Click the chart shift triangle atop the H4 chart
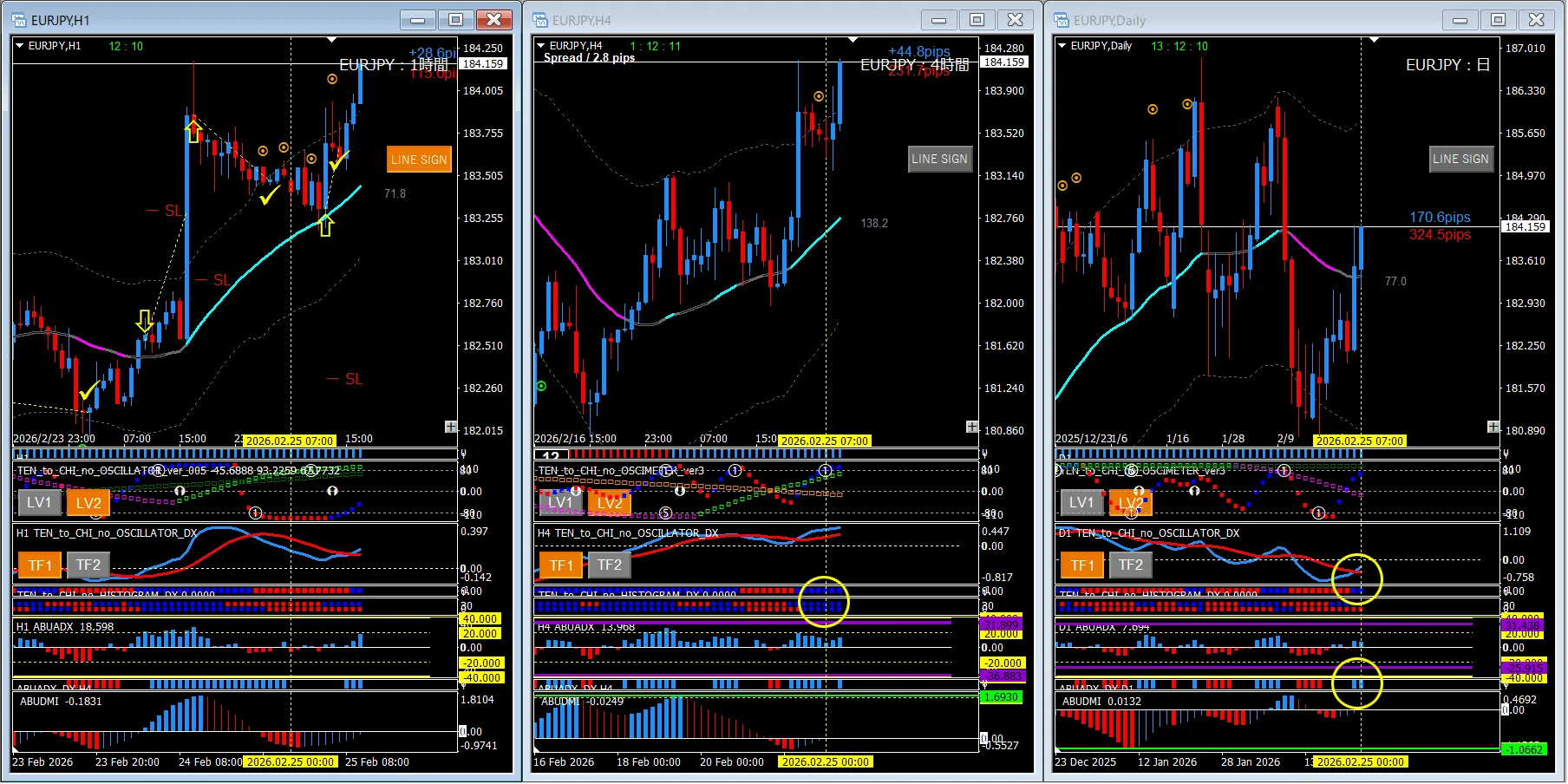The height and width of the screenshot is (784, 1568). coord(853,40)
